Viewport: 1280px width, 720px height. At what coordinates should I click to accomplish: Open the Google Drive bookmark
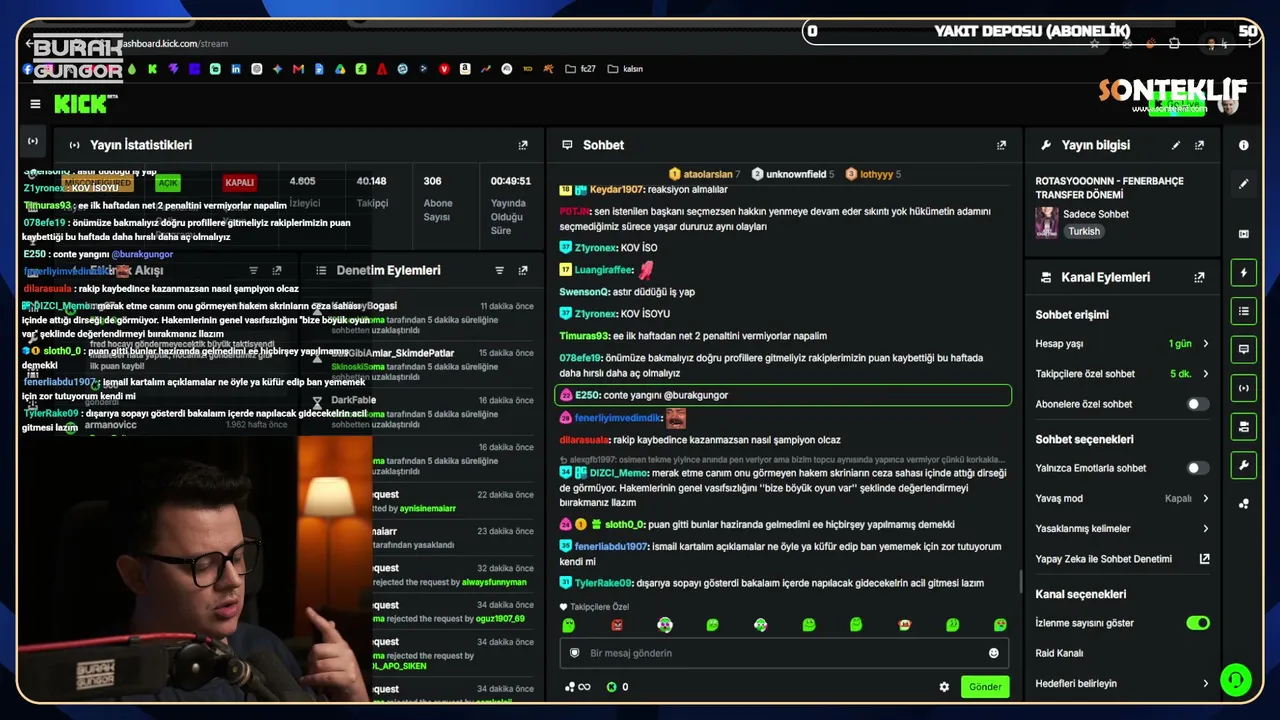340,69
